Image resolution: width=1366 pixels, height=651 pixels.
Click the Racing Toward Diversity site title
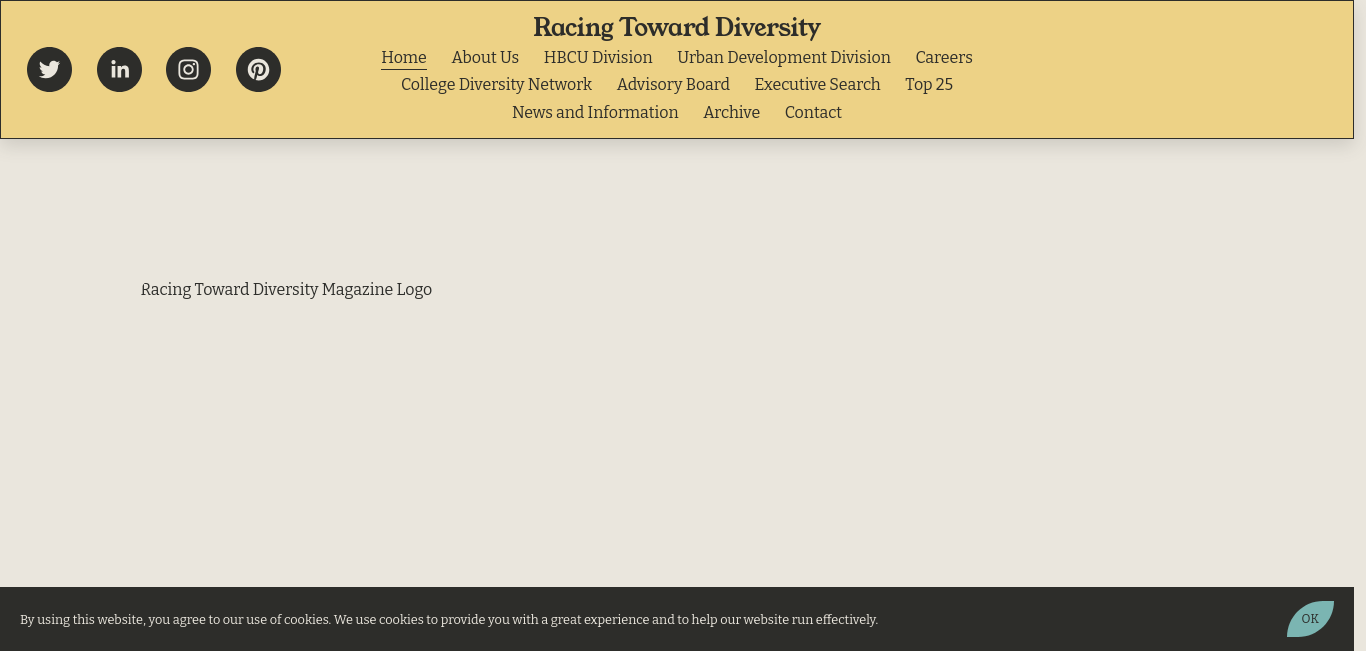677,27
